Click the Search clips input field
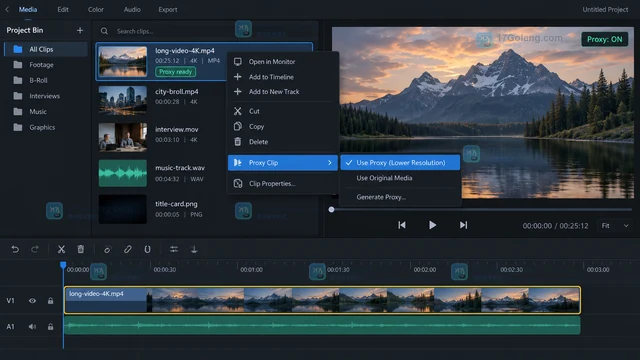The width and height of the screenshot is (640, 360). pyautogui.click(x=167, y=31)
